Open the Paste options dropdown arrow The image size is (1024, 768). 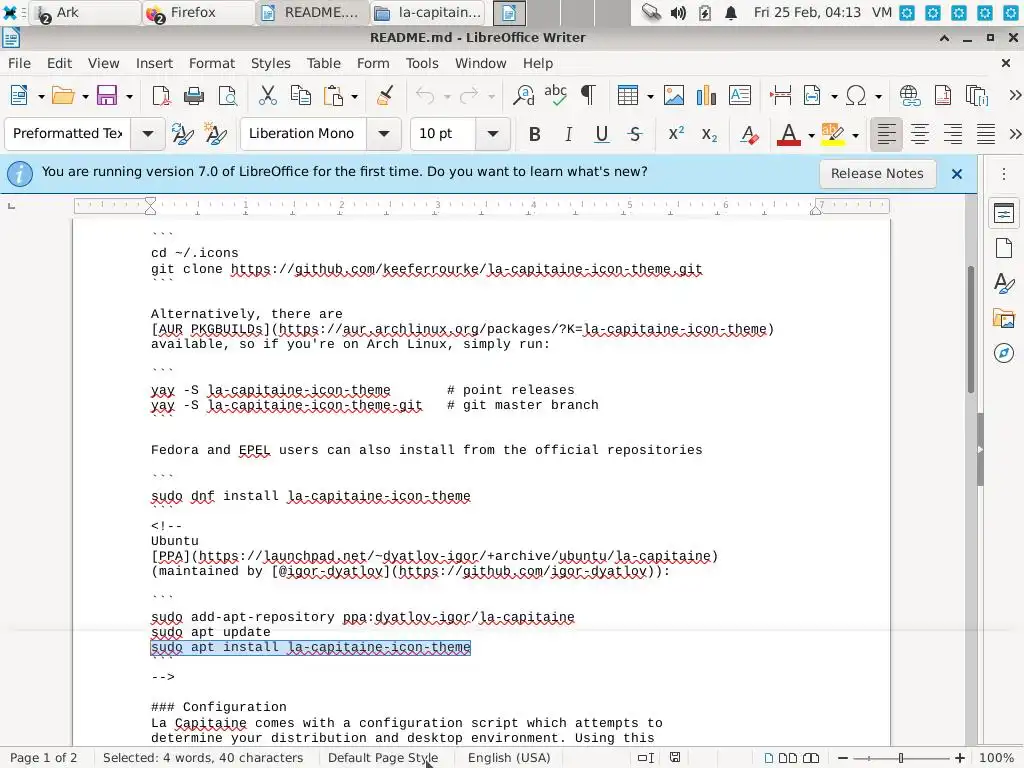355,97
